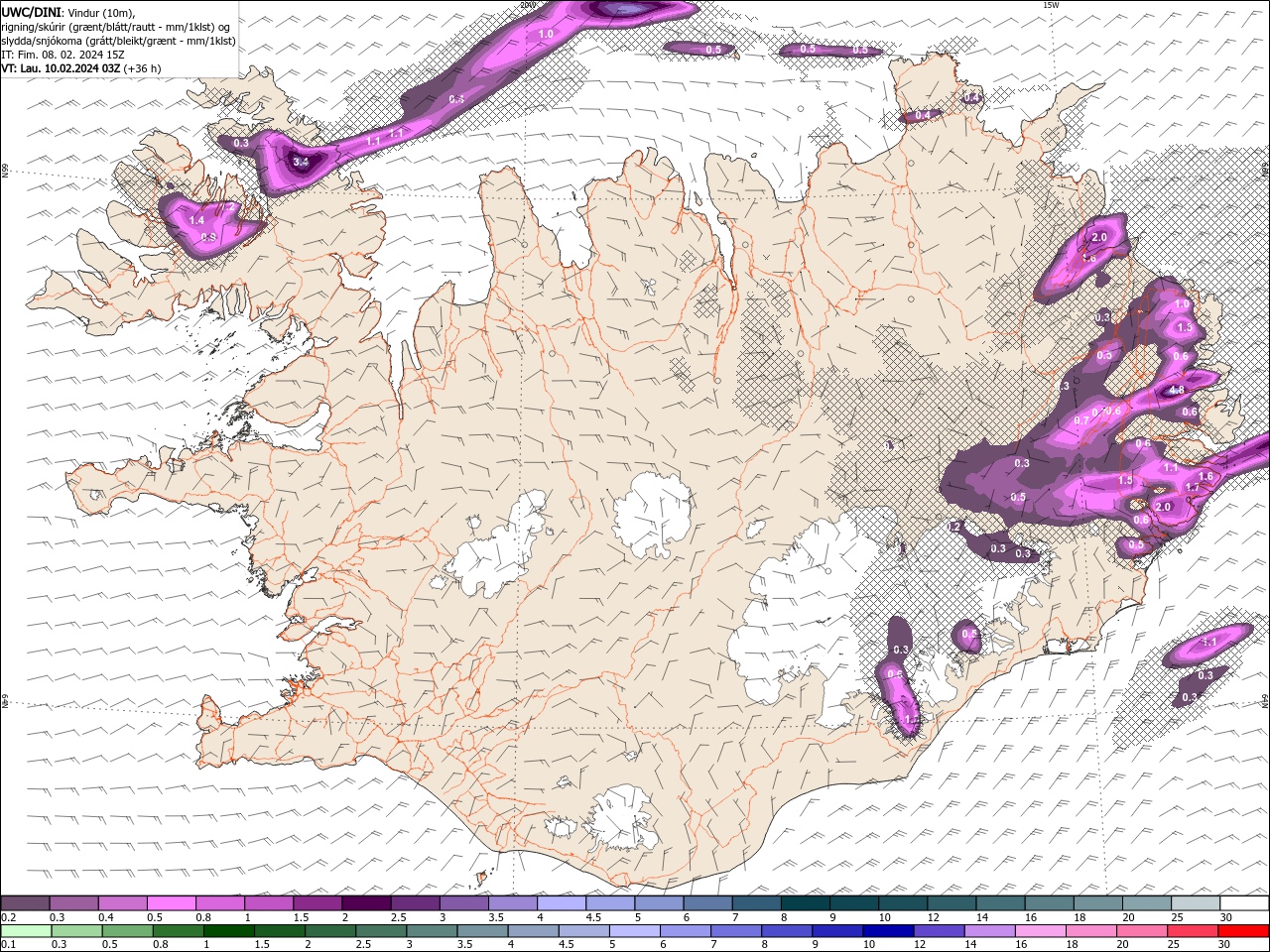Pick the 18–20 grey-teal snow legend swatch

(x=1098, y=902)
